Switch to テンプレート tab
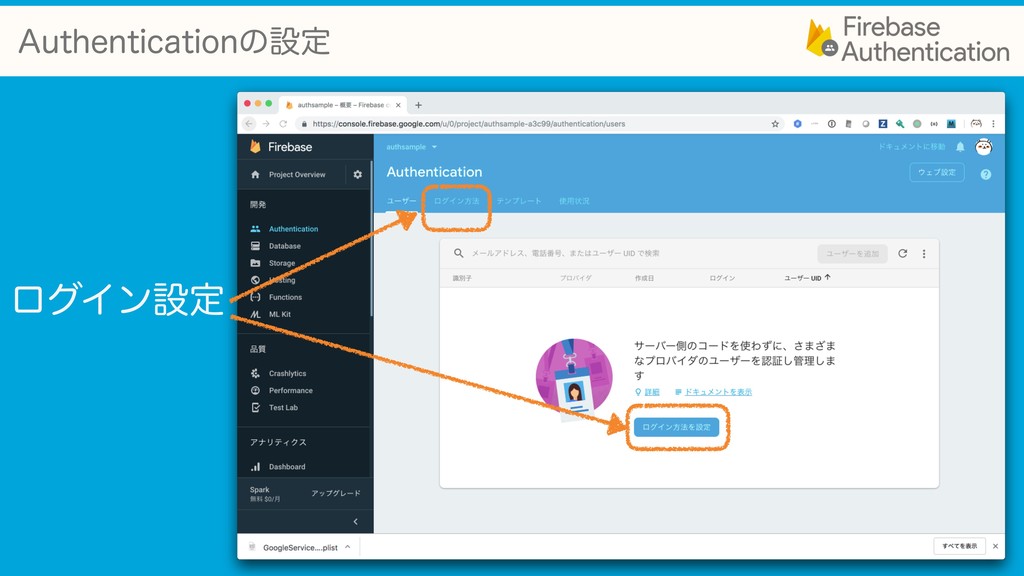Viewport: 1024px width, 576px height. (x=519, y=201)
